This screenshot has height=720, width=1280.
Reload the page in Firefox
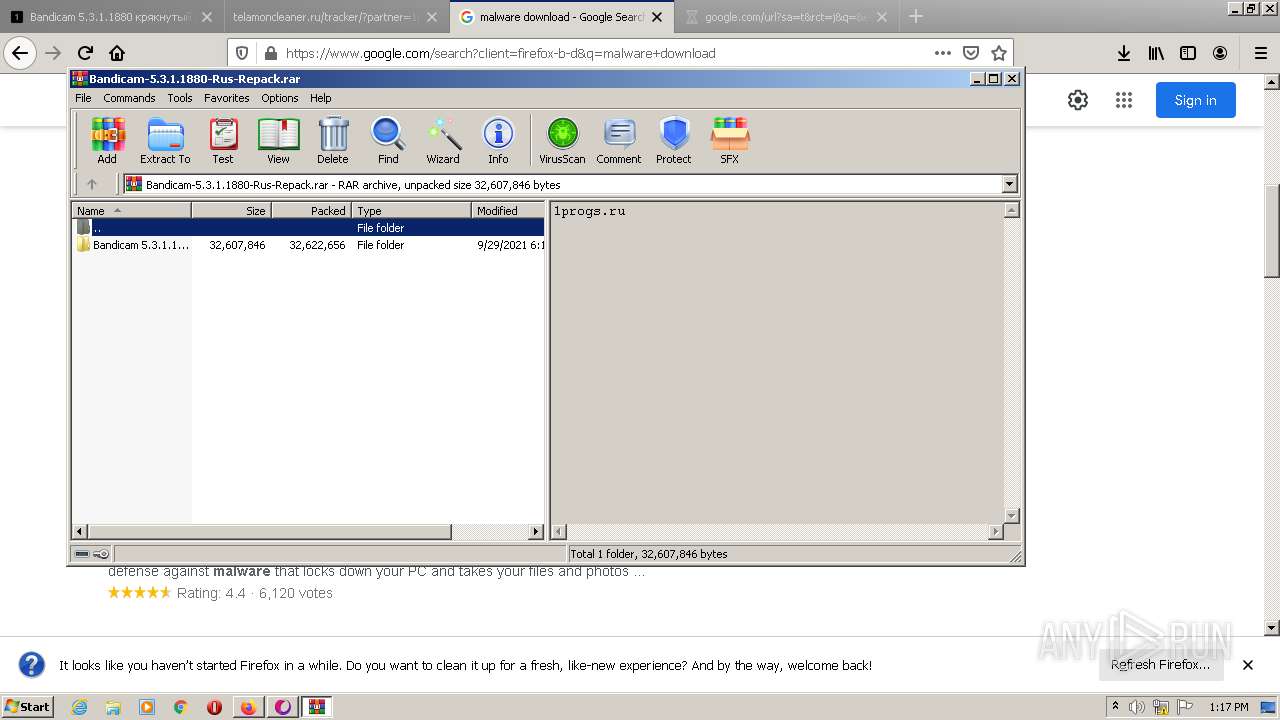point(85,53)
